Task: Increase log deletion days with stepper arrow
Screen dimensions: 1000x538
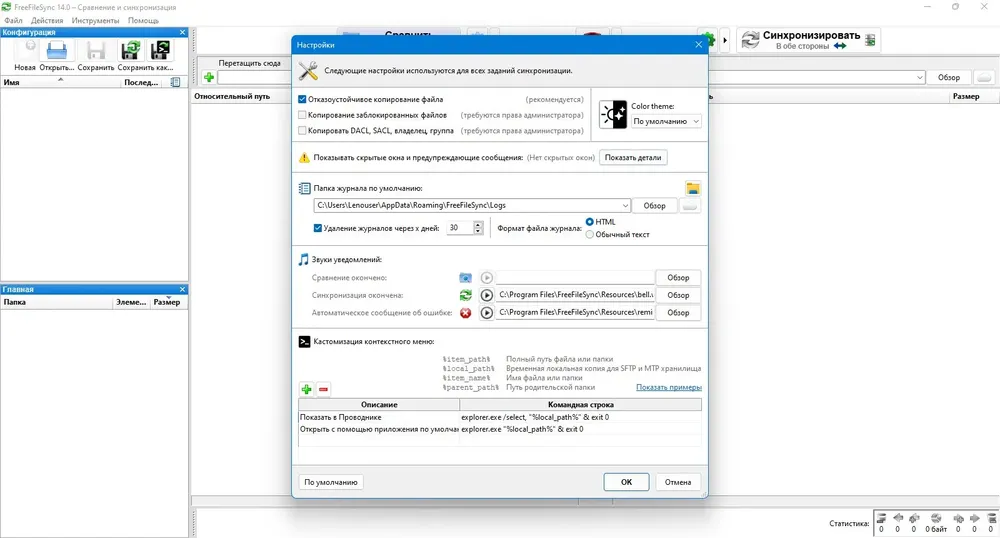Action: tap(478, 224)
